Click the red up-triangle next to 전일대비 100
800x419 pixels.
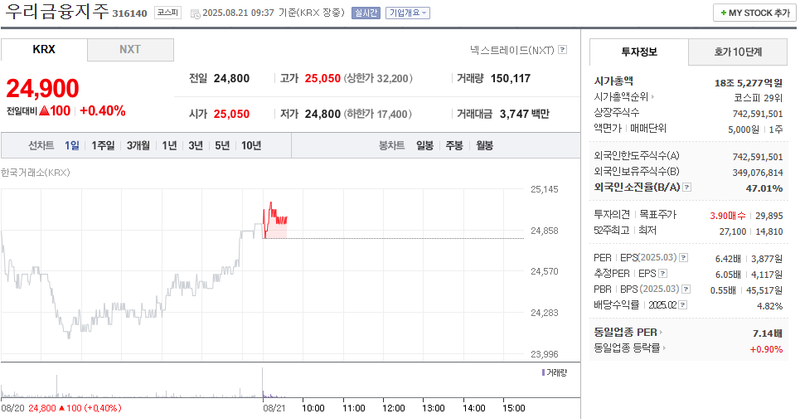[44, 111]
